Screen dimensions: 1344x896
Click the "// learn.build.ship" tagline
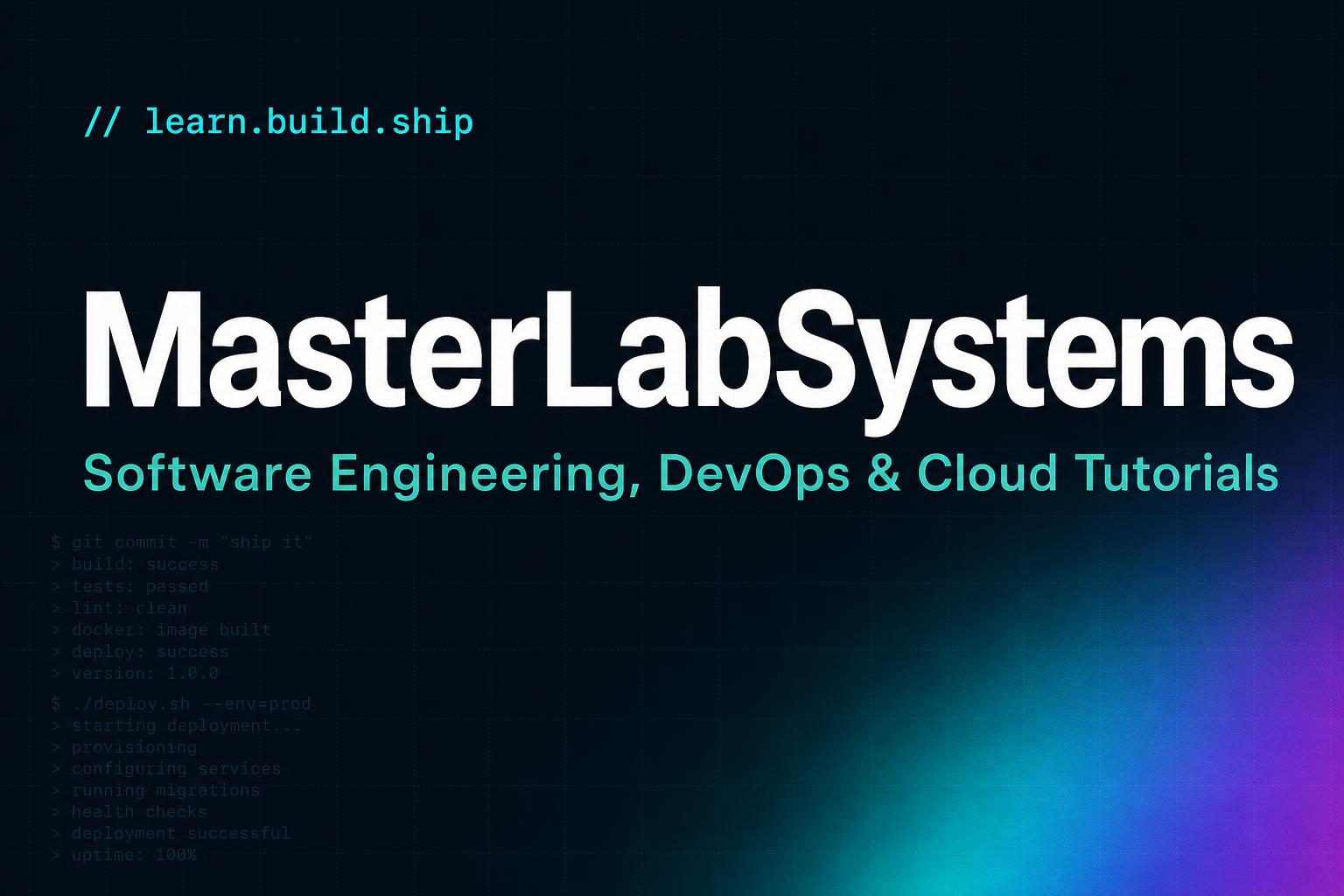(278, 122)
